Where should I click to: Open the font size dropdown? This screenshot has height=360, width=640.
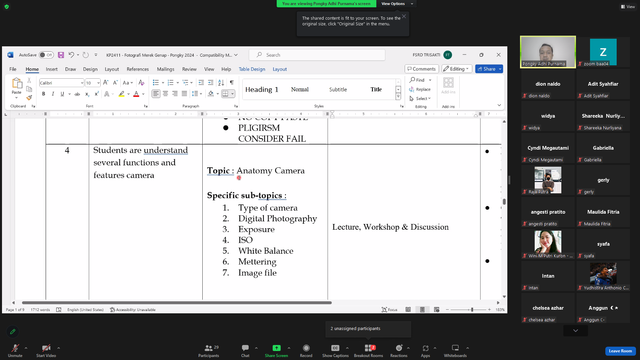[x=98, y=83]
